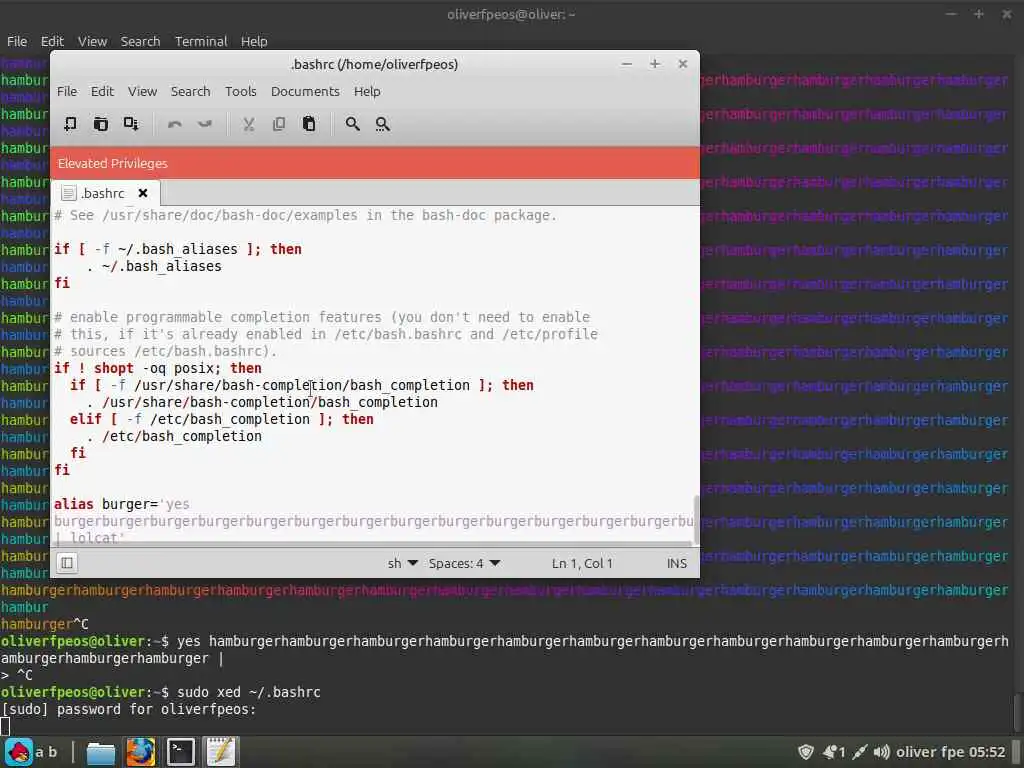Close the .bashrc tab
Viewport: 1024px width, 768px height.
point(143,193)
